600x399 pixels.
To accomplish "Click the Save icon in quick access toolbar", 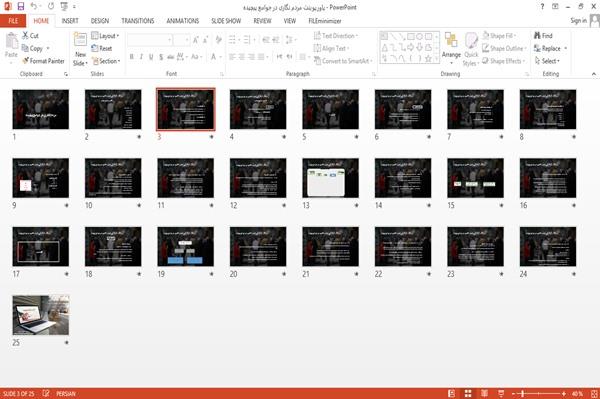I will coord(21,7).
